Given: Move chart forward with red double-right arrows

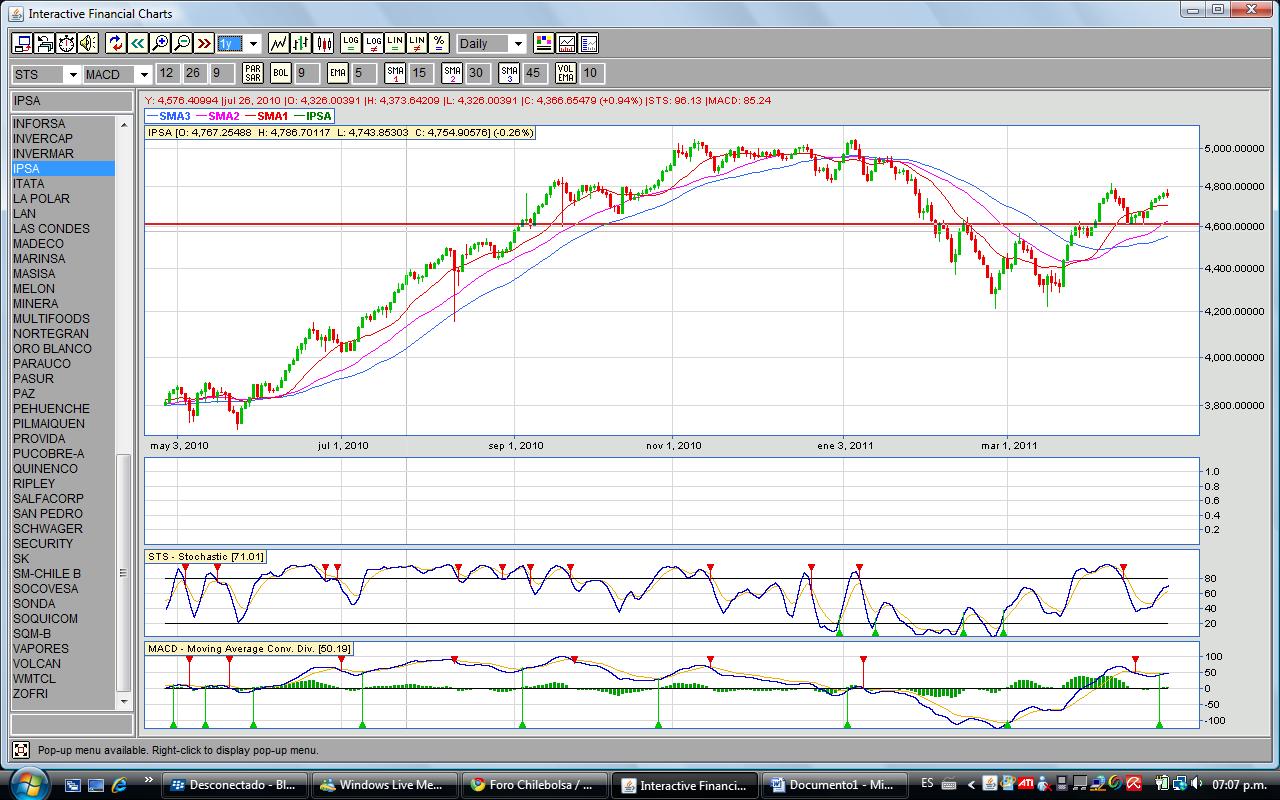Looking at the screenshot, I should coord(204,43).
